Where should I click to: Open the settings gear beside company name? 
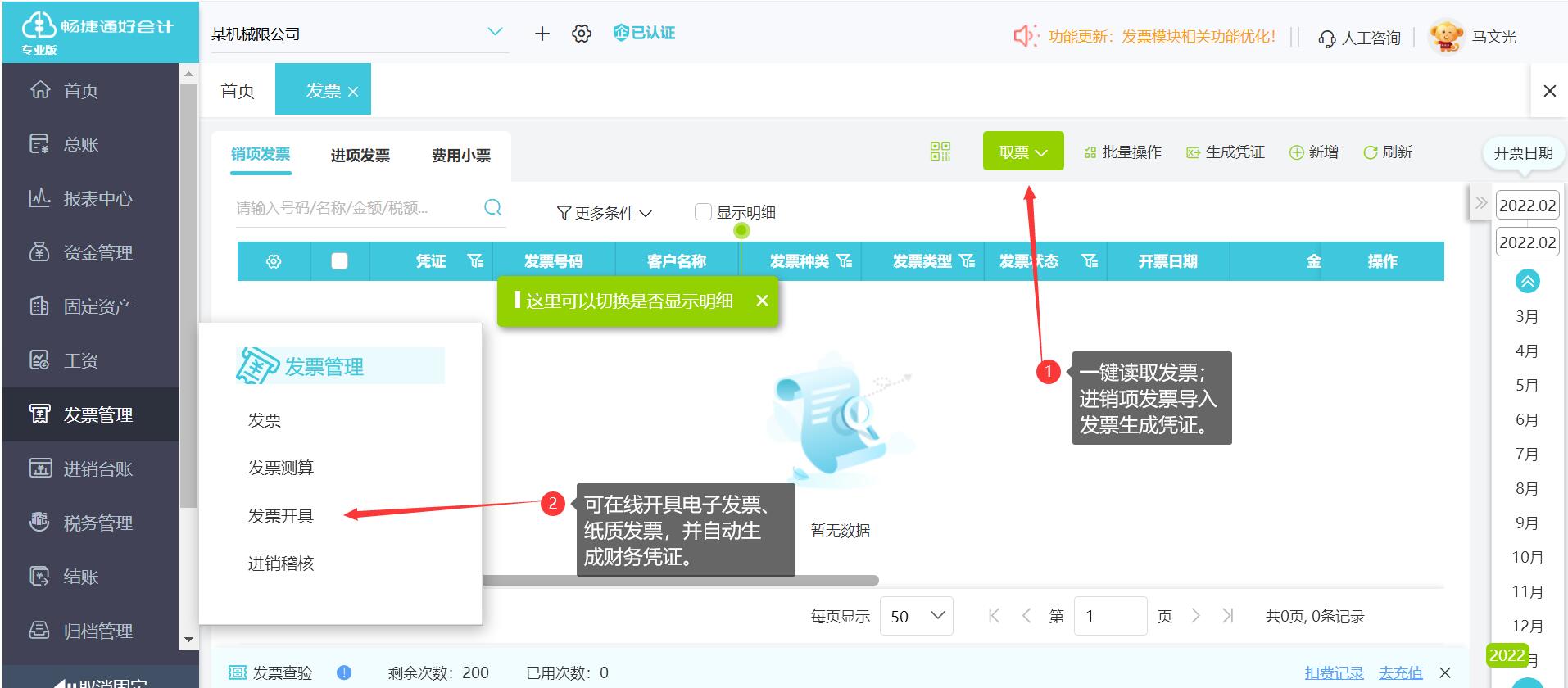coord(582,34)
